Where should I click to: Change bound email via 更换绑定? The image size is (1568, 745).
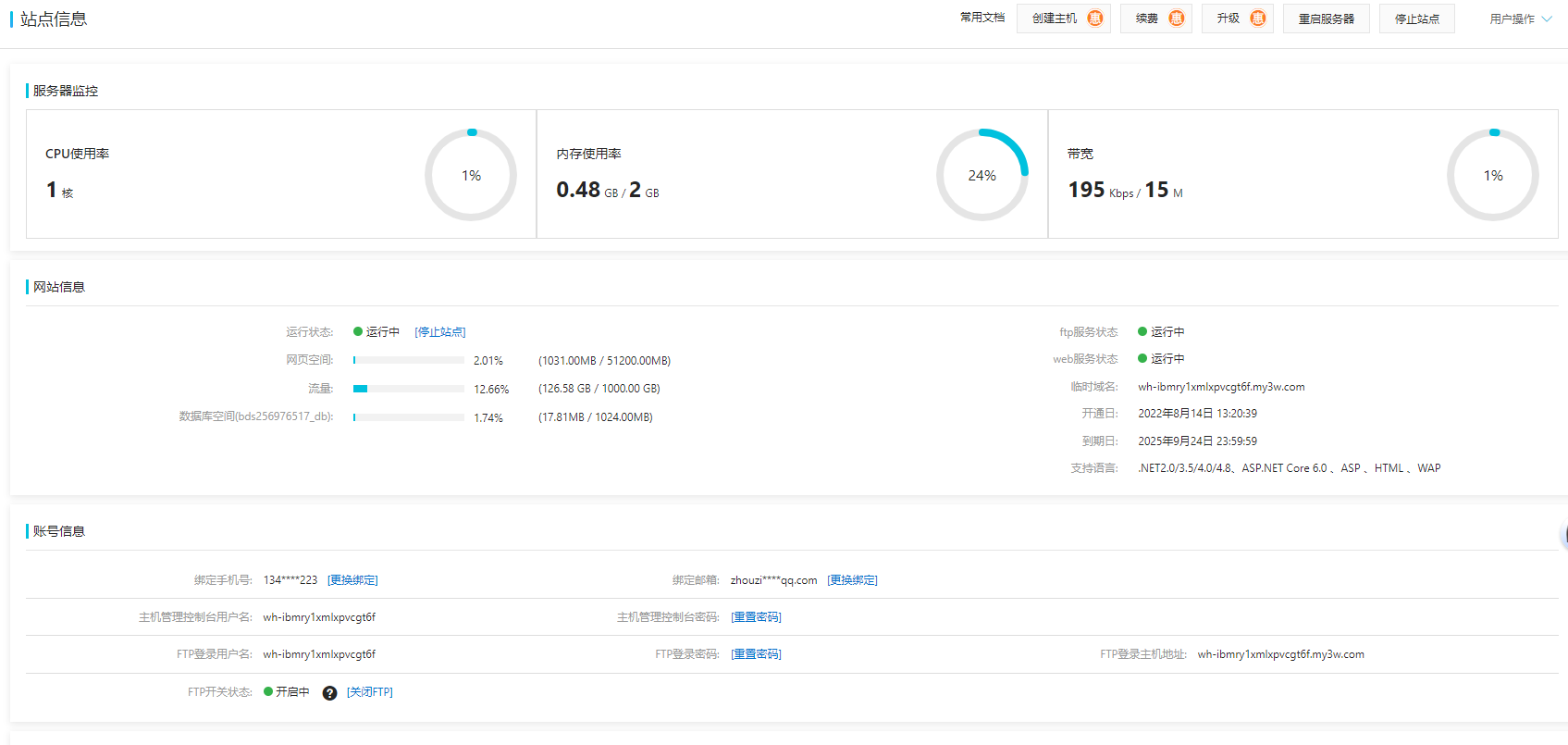click(x=852, y=580)
